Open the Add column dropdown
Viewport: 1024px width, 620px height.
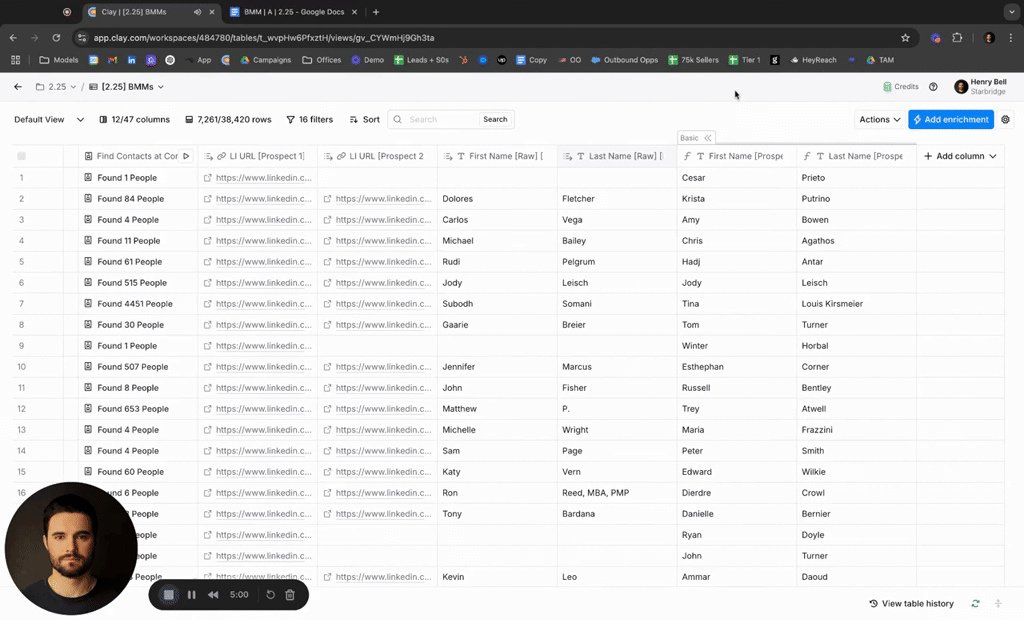(960, 156)
